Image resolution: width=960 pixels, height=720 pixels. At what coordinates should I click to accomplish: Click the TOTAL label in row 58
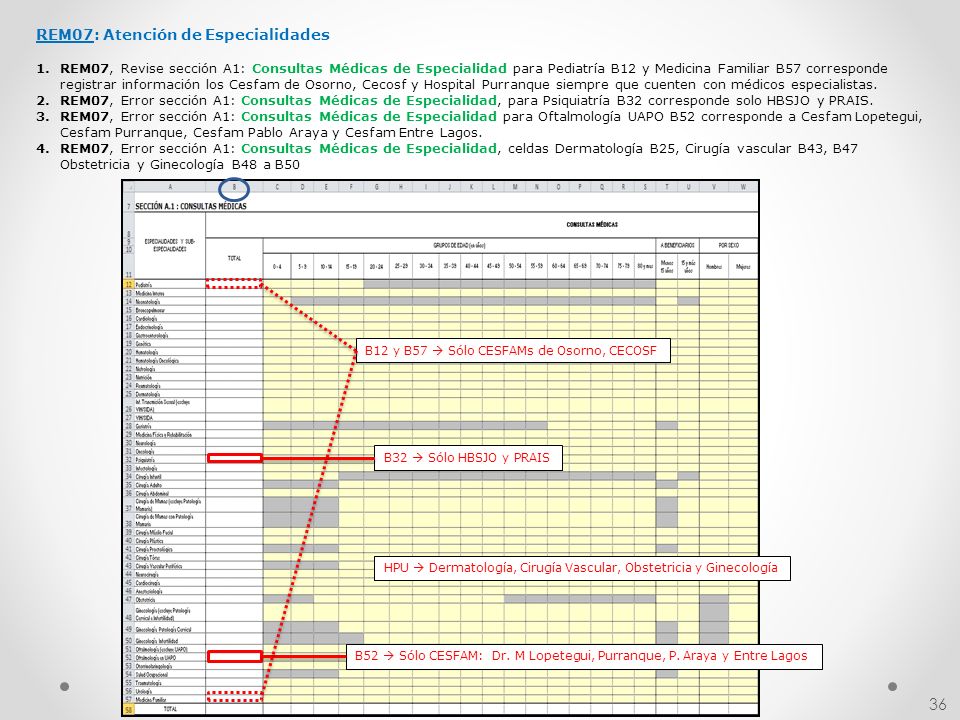(x=170, y=710)
